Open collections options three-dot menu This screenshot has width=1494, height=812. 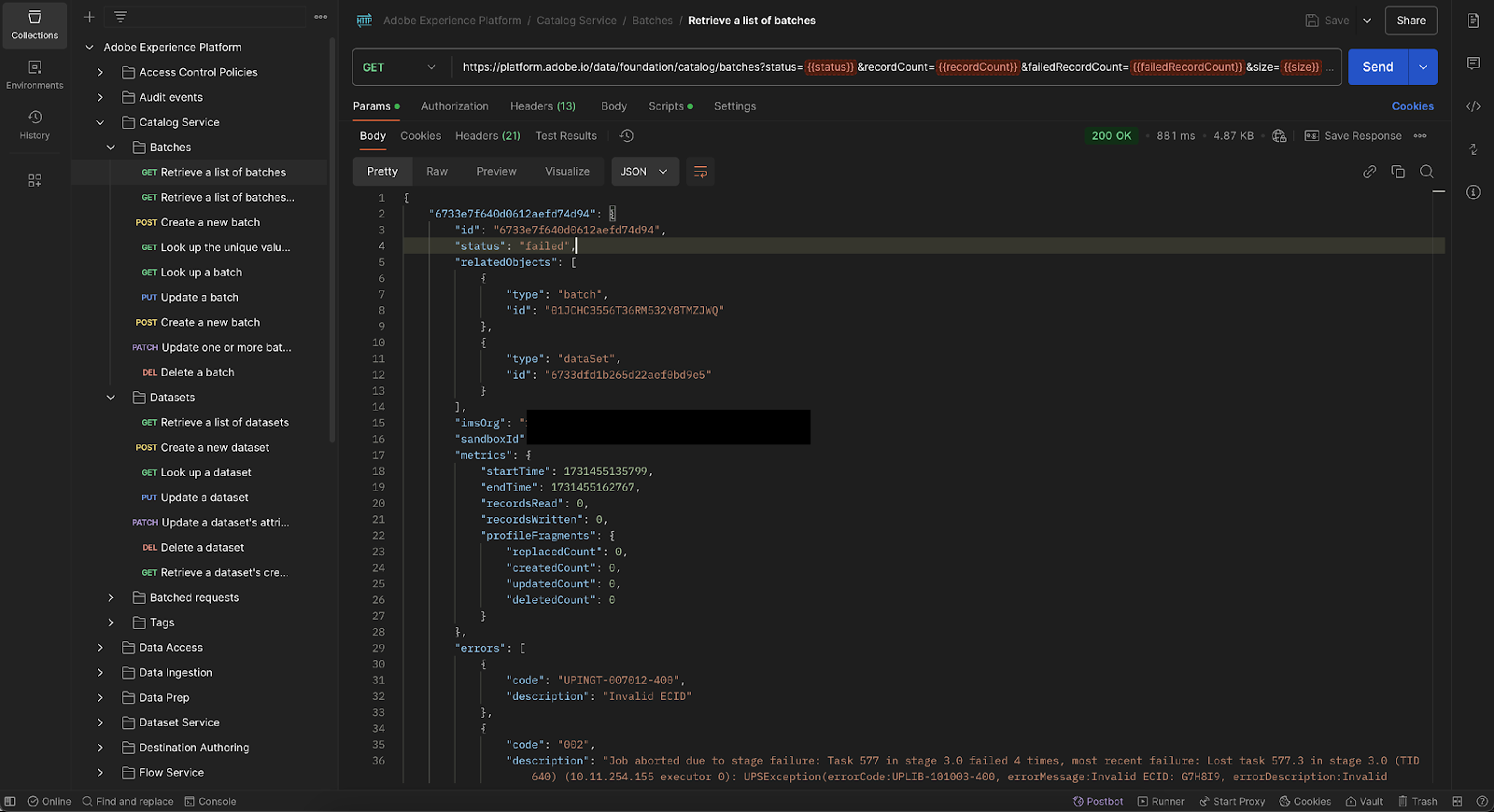point(320,17)
